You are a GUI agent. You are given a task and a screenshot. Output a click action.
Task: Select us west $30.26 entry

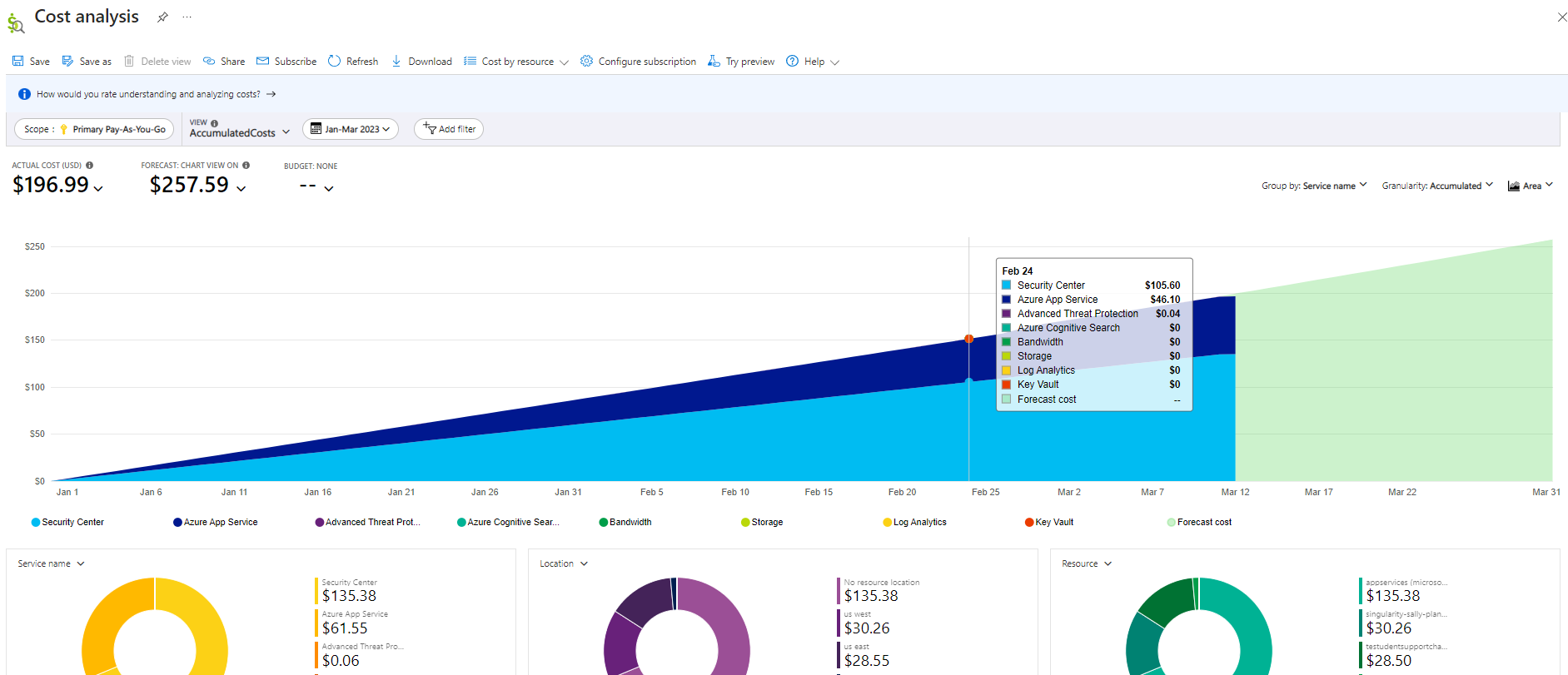pyautogui.click(x=864, y=623)
